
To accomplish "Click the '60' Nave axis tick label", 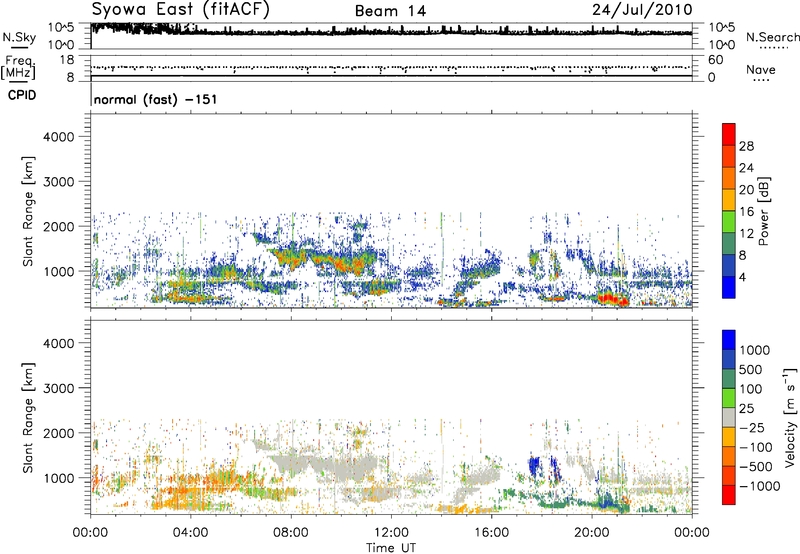I will point(715,60).
